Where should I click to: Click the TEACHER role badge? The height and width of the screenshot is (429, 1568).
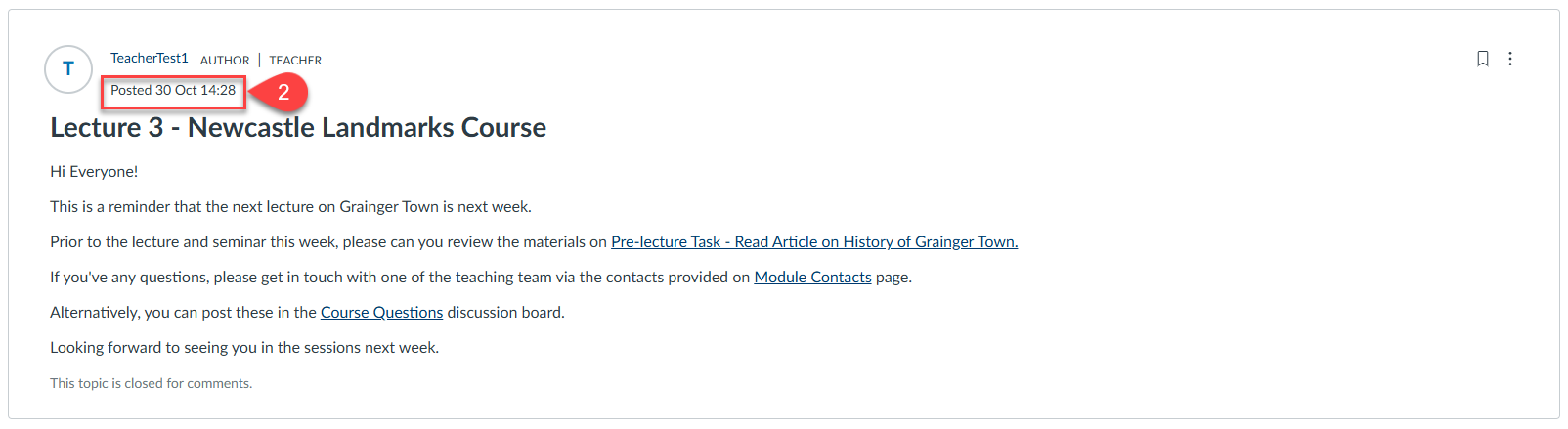coord(295,61)
